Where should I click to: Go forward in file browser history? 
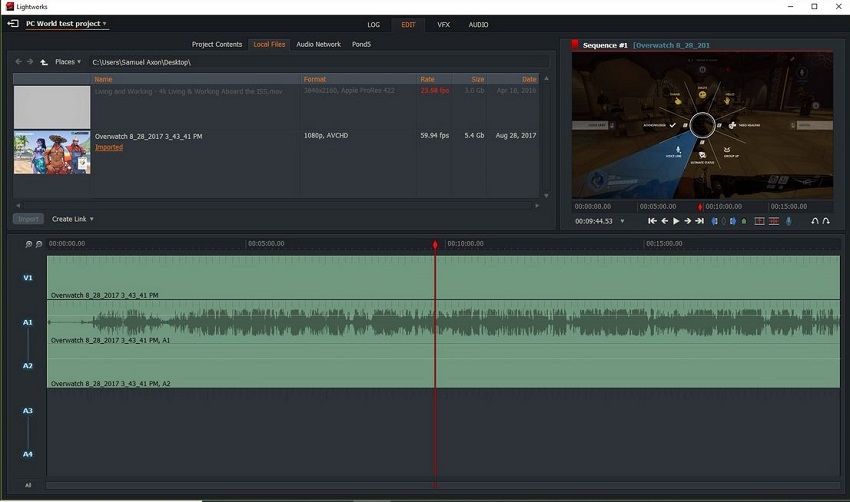(30, 62)
